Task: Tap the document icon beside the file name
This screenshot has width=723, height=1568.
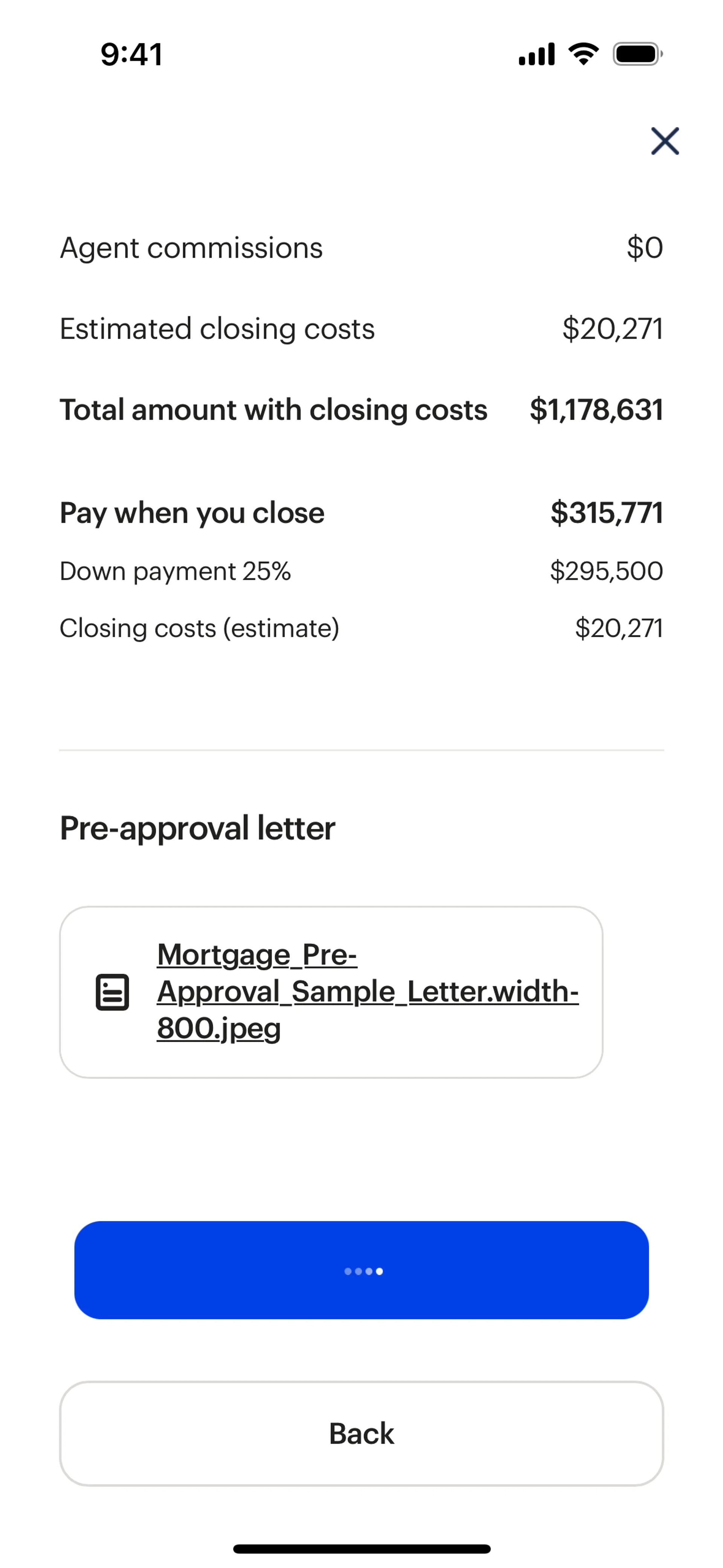Action: 113,992
